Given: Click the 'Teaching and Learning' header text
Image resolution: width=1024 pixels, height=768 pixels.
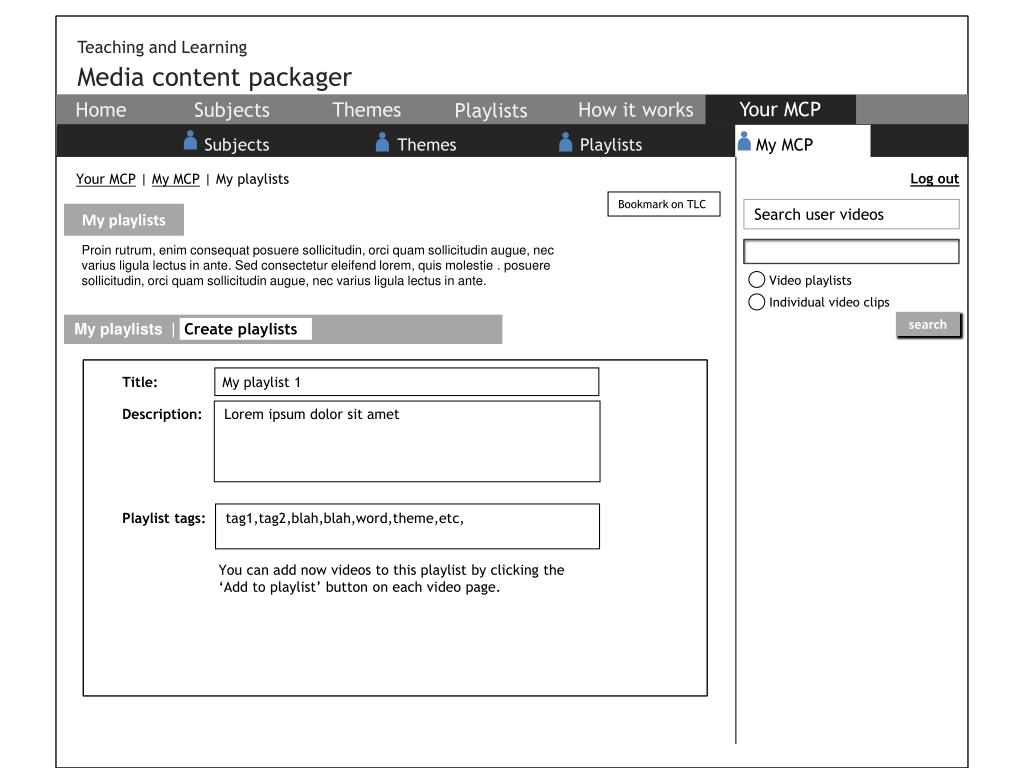Looking at the screenshot, I should click(162, 47).
